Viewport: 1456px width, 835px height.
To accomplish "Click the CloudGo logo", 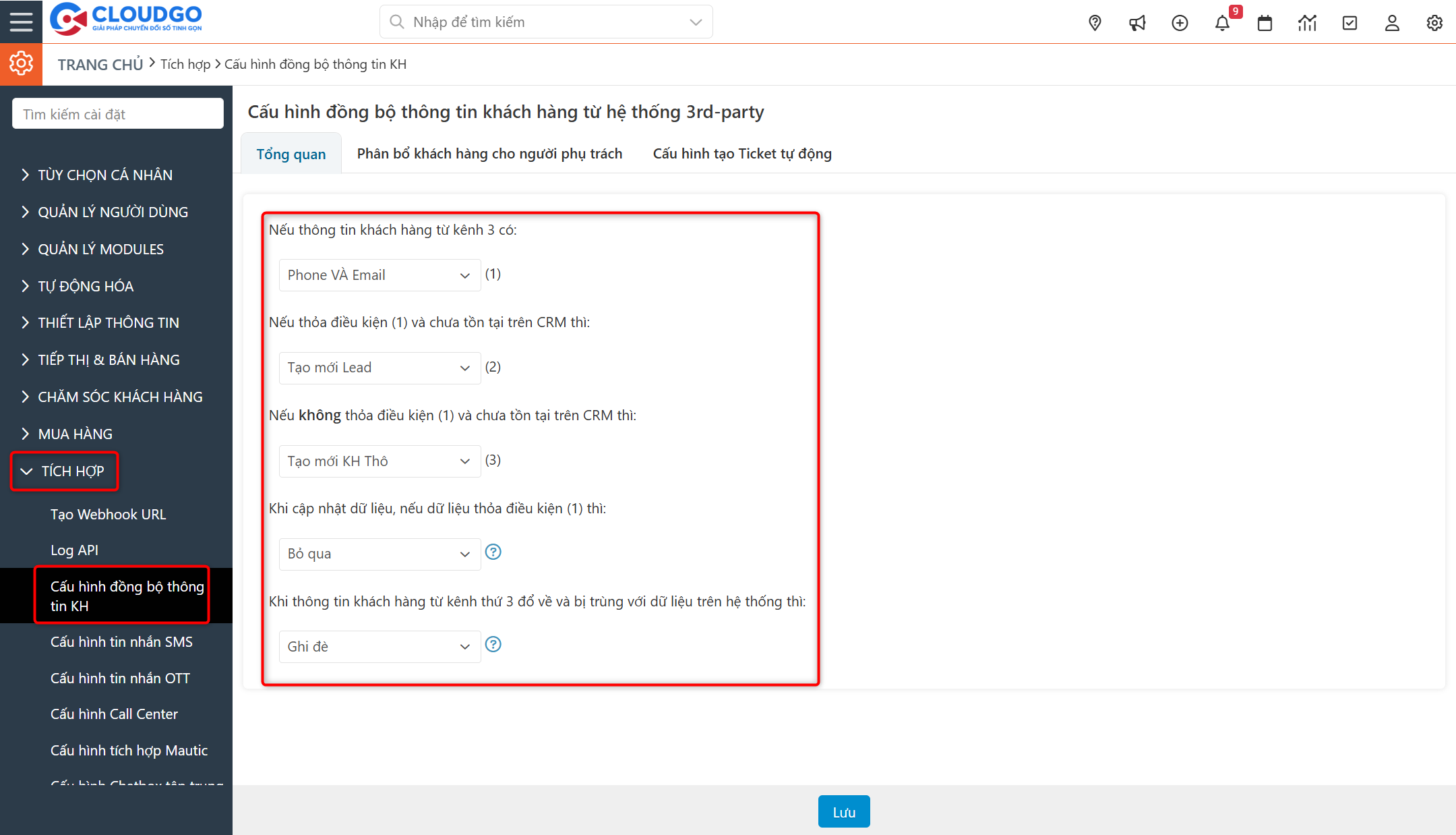I will (125, 19).
